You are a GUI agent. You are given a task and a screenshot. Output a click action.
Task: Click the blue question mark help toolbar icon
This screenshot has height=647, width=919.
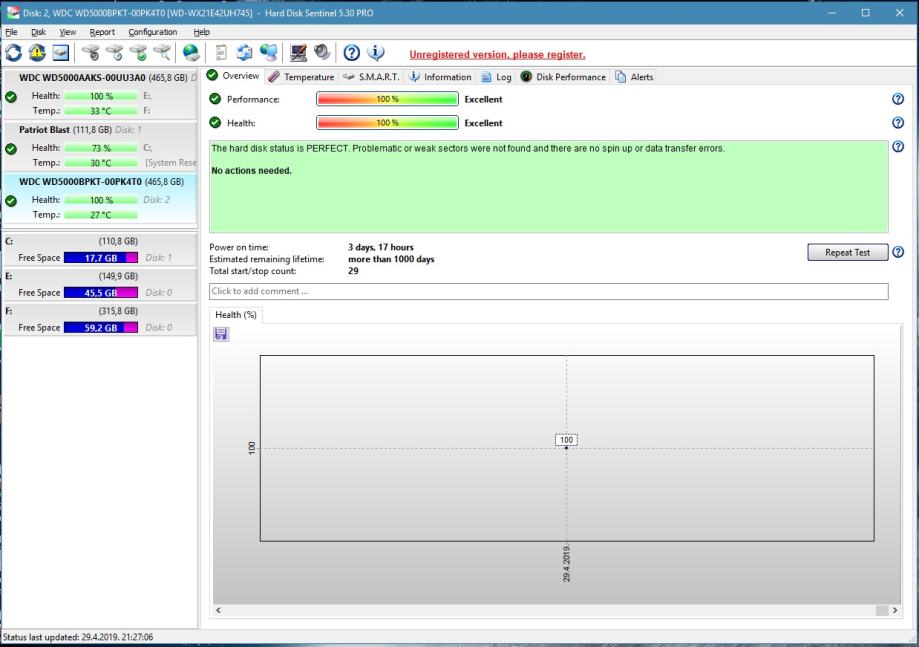[x=351, y=54]
